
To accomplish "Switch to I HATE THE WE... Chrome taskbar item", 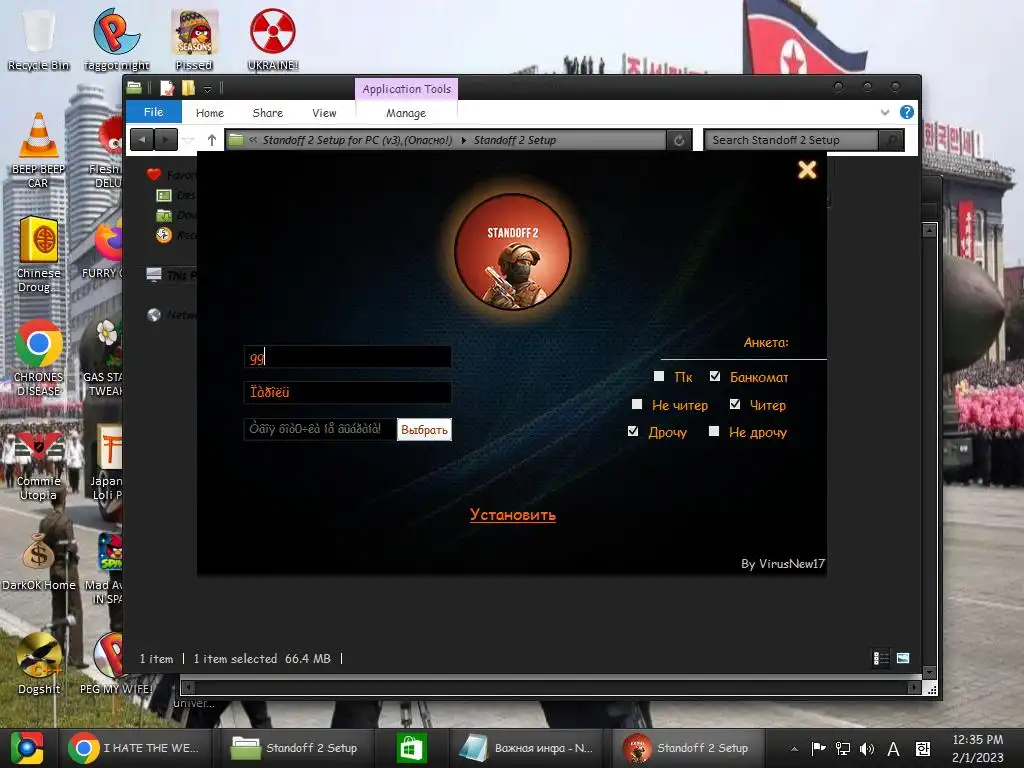I will [x=134, y=748].
